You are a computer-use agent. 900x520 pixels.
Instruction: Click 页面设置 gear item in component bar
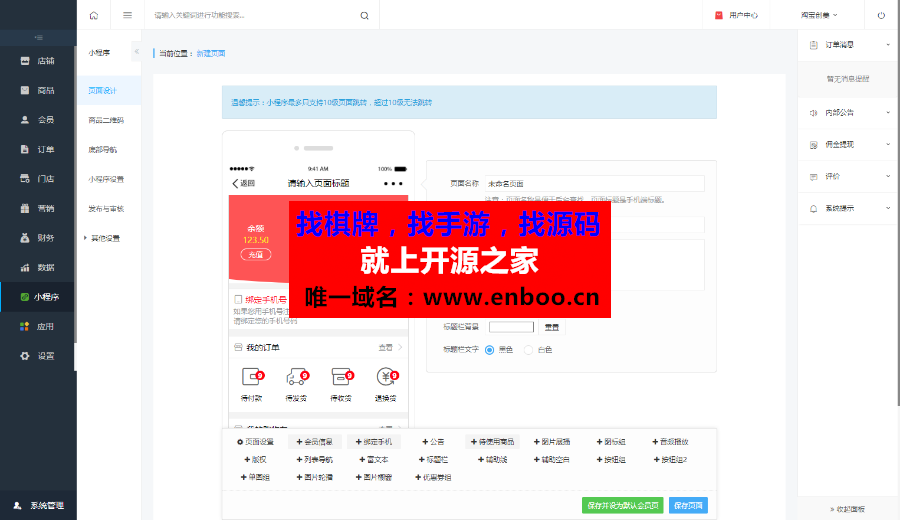[x=255, y=442]
